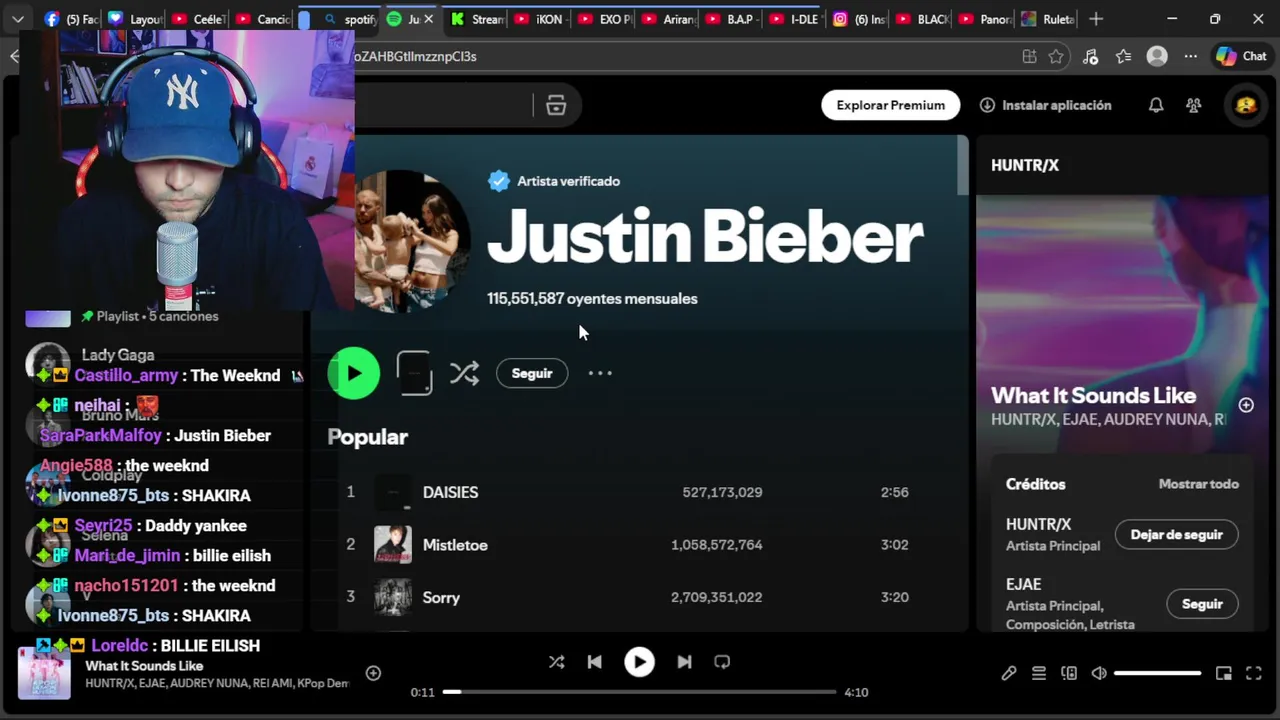Seek in the song progress bar
Image resolution: width=1280 pixels, height=720 pixels.
[640, 692]
